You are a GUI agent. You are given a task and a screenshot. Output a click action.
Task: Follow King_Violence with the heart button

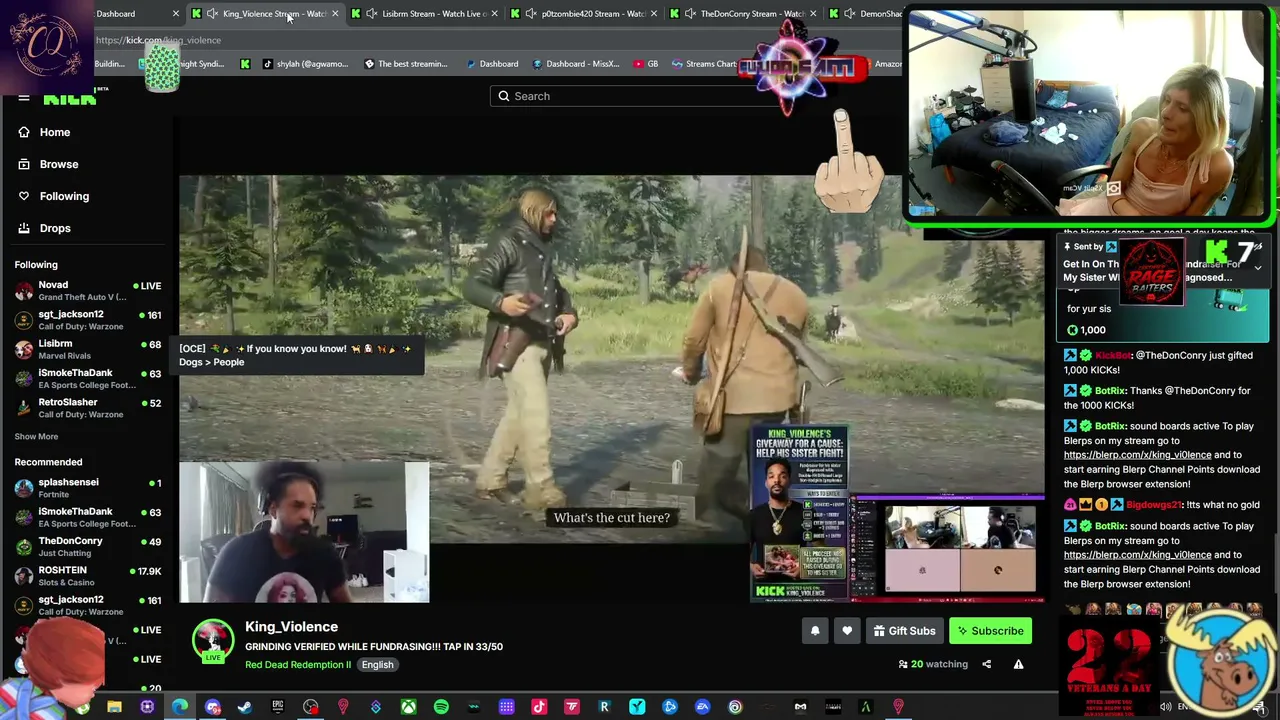click(847, 631)
